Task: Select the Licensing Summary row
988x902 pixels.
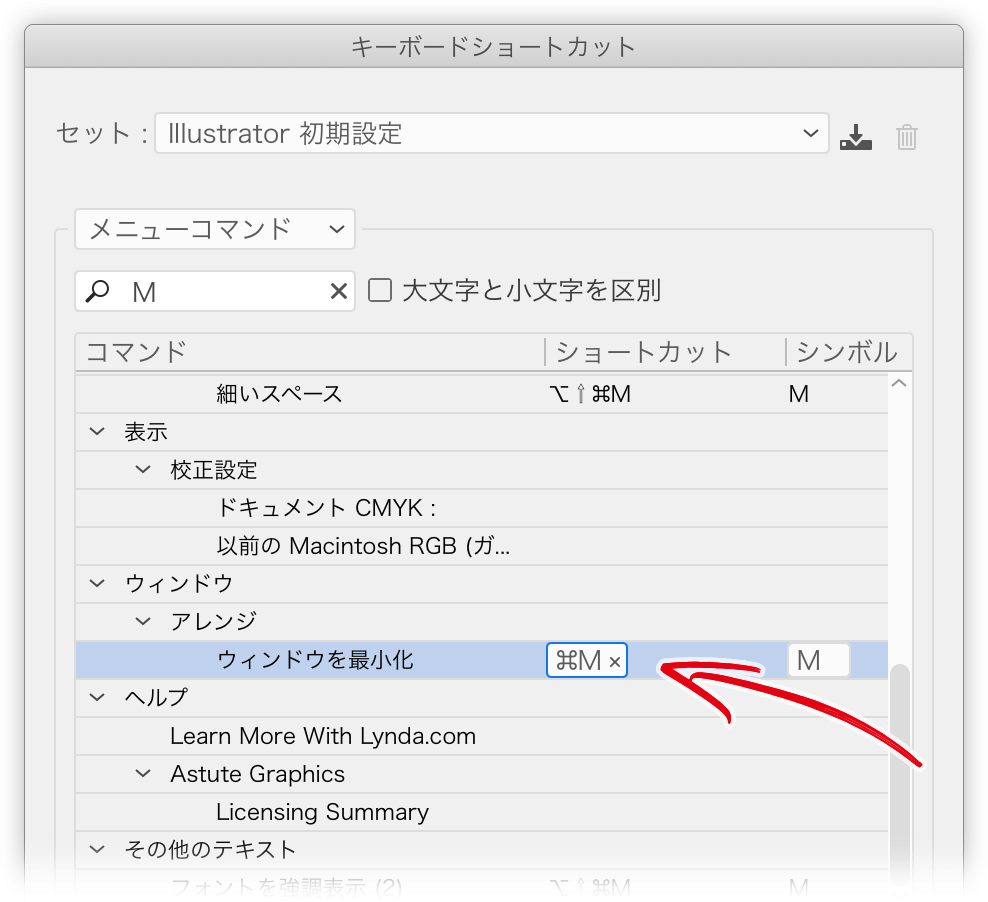Action: [x=481, y=812]
